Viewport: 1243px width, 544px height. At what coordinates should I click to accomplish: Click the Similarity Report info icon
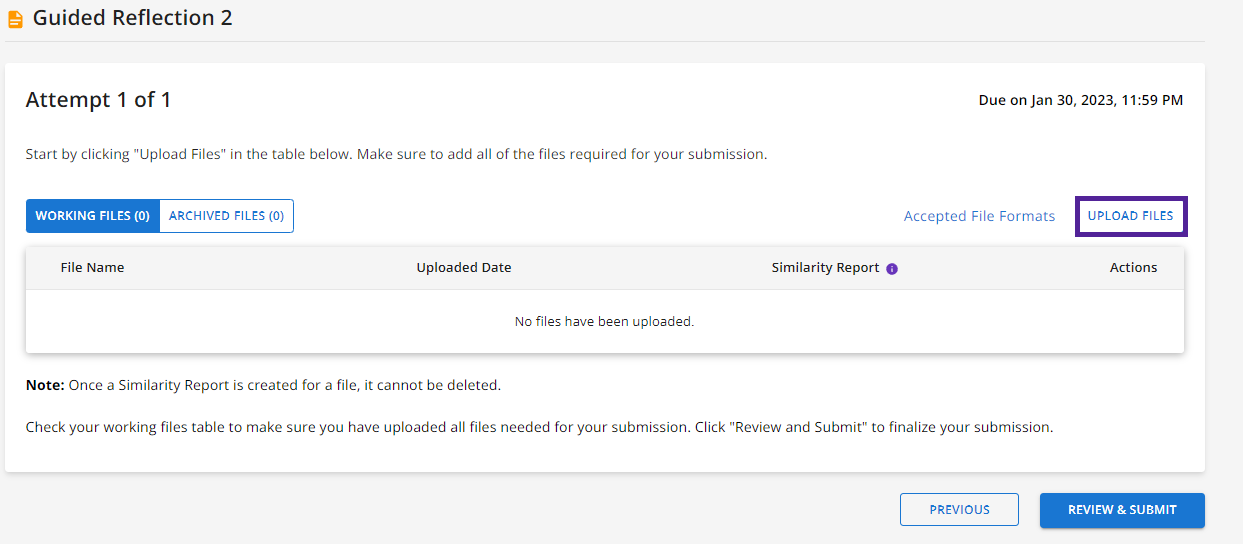[892, 269]
